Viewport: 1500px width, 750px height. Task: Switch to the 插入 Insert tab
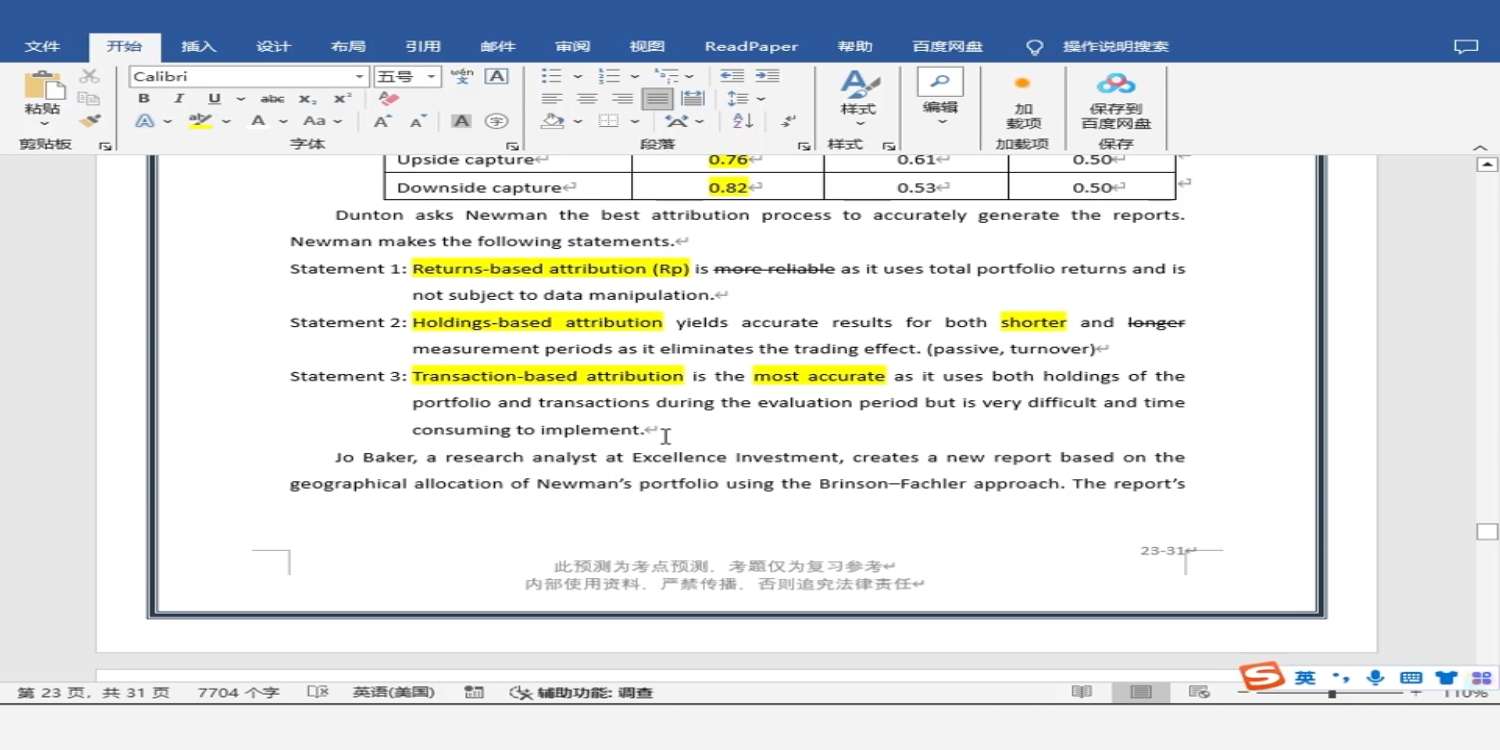[199, 47]
